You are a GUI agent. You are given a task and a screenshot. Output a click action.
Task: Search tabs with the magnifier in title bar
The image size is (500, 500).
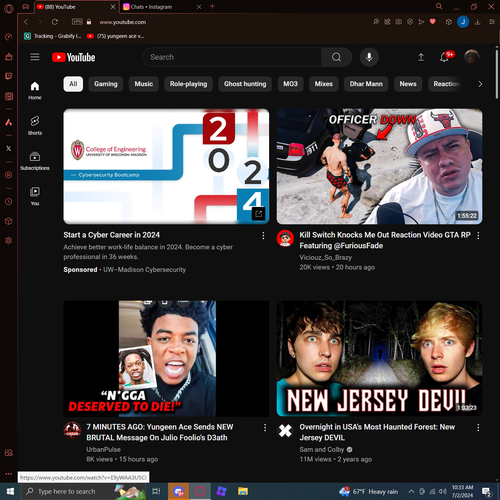439,6
